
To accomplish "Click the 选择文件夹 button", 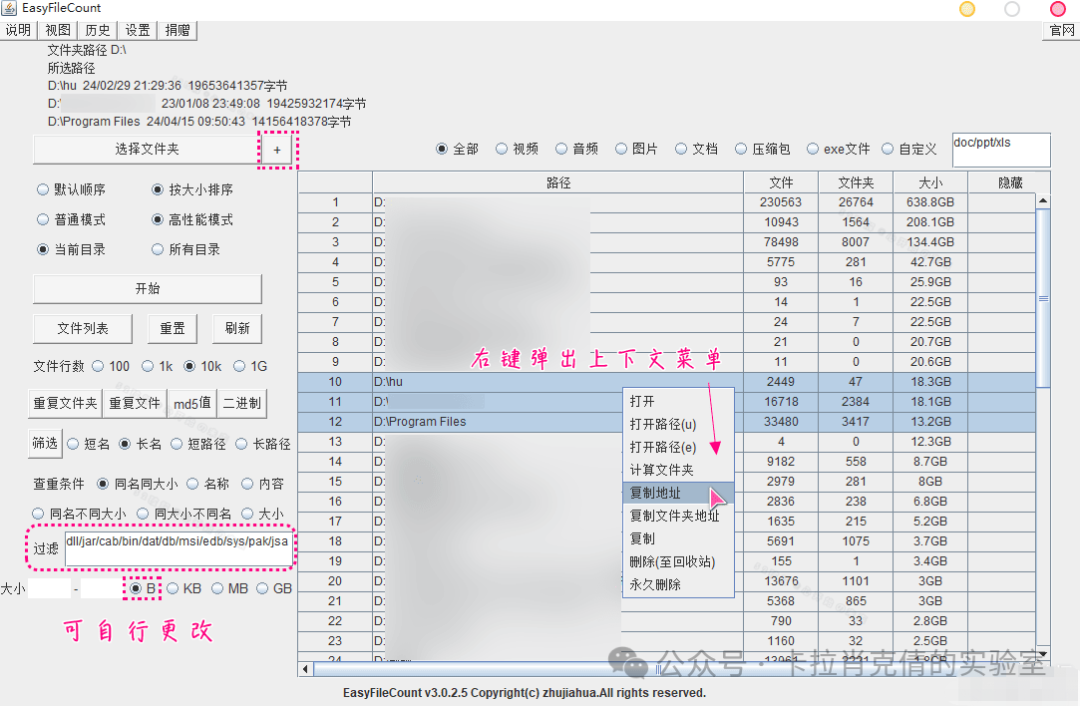I will tap(145, 148).
